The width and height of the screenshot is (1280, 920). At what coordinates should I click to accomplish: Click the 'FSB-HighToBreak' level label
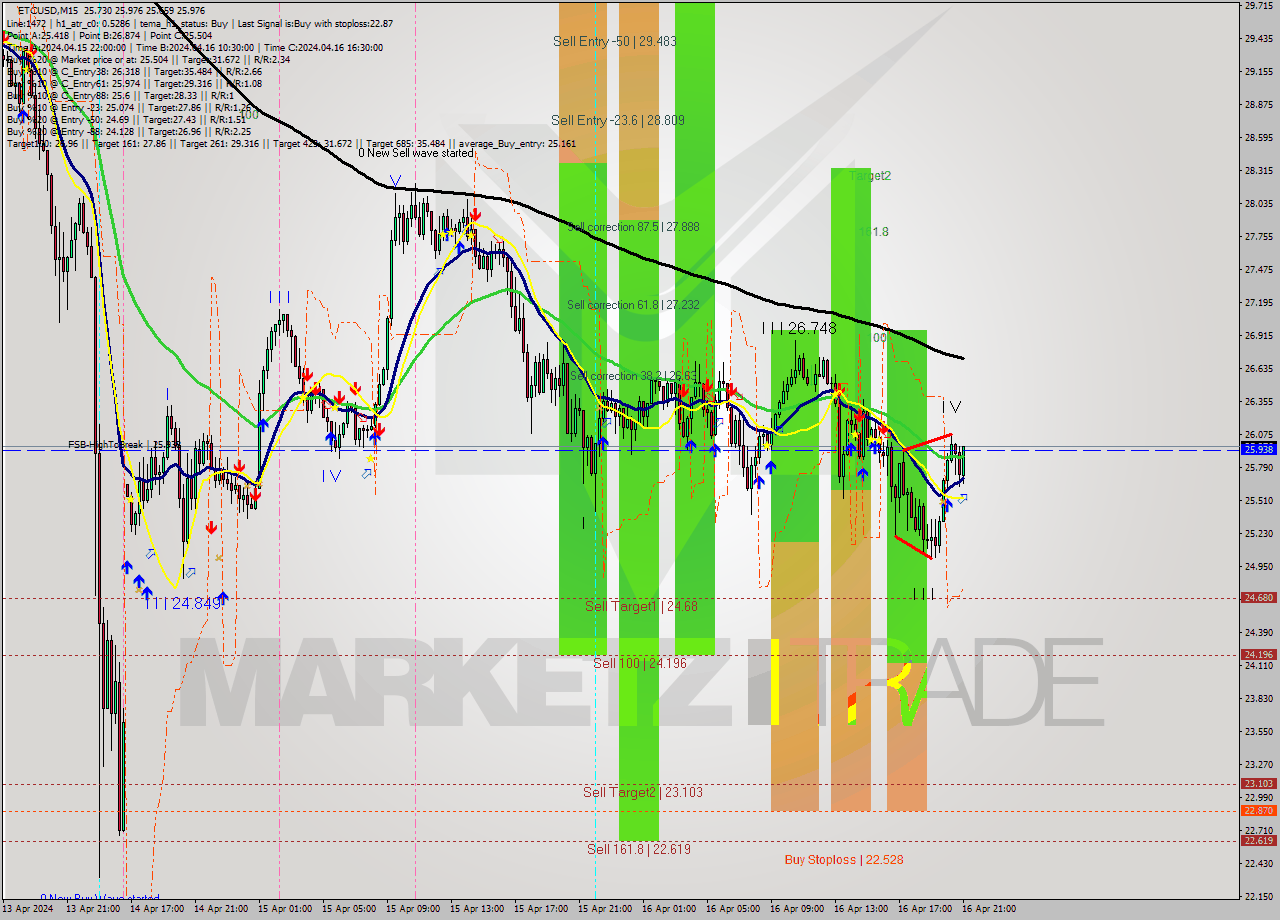(124, 444)
